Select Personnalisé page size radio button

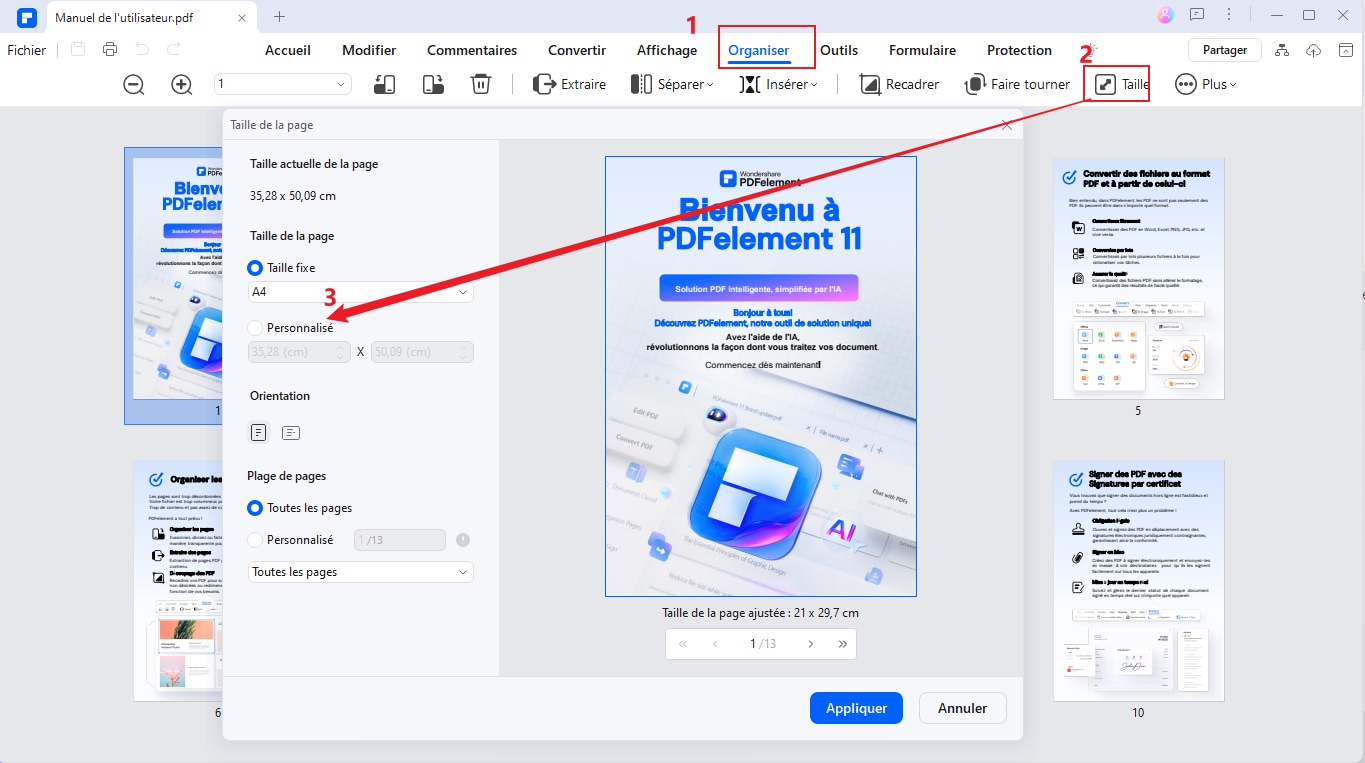point(255,328)
